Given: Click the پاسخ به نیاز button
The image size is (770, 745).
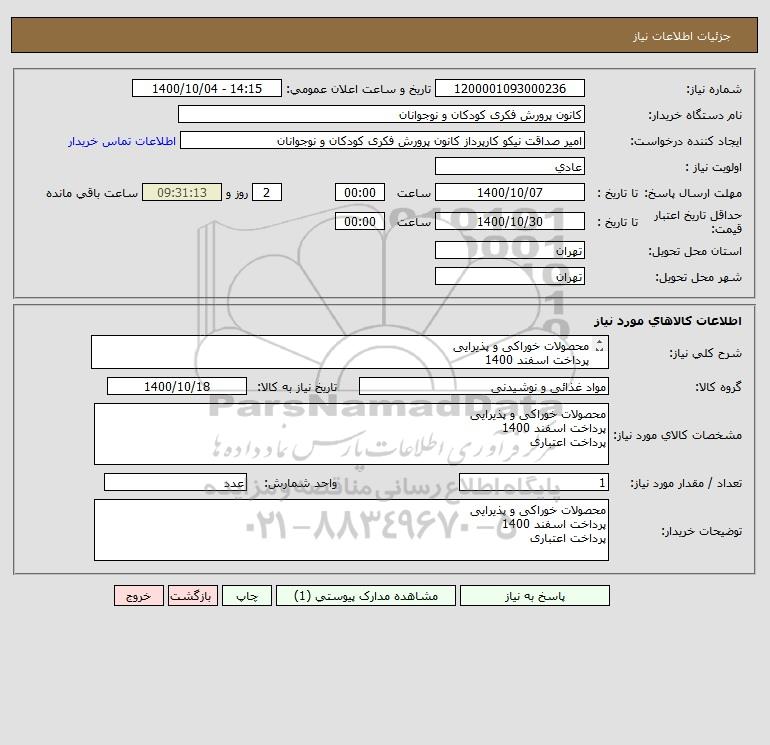Looking at the screenshot, I should click(535, 596).
